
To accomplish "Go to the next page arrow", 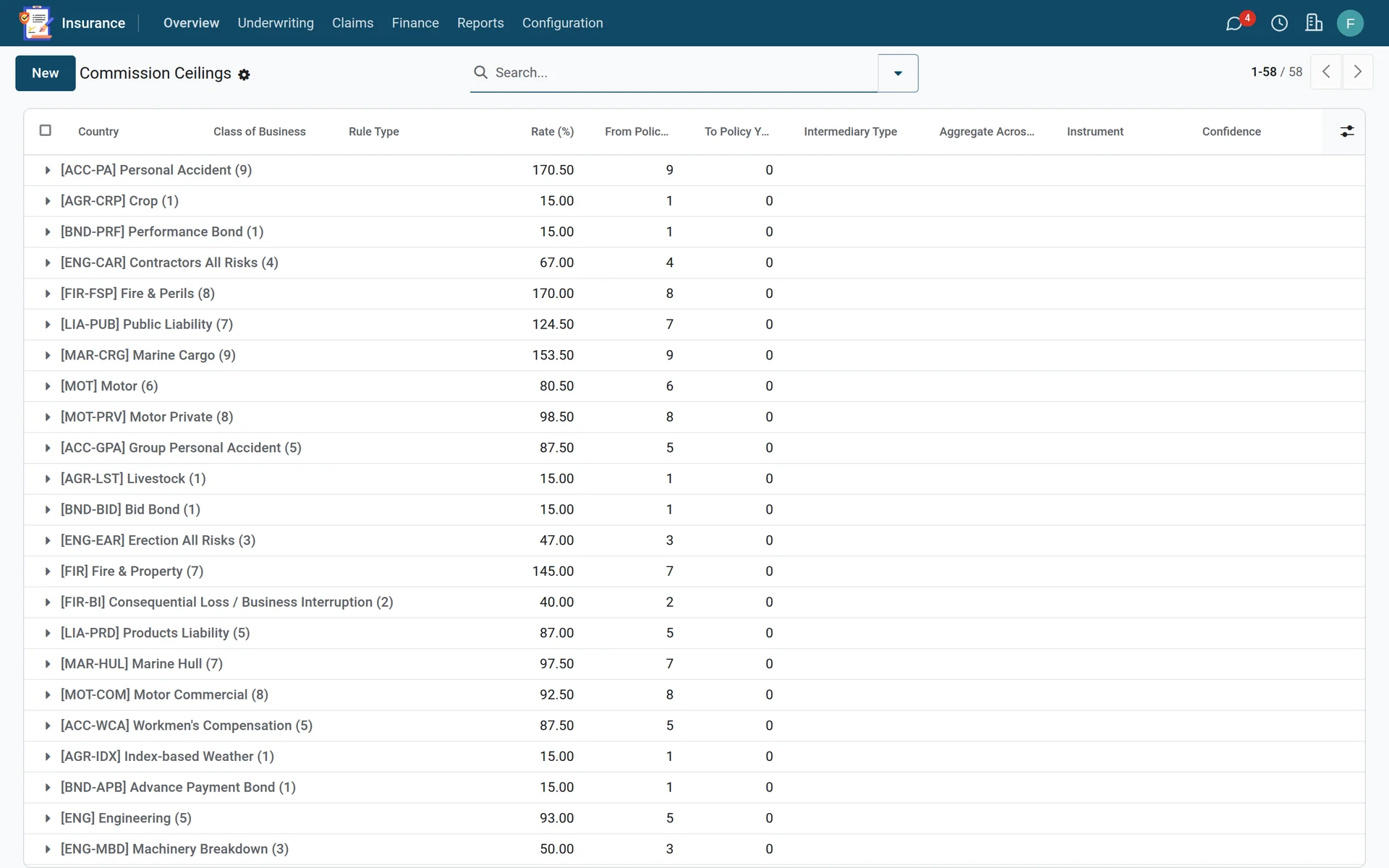I will pos(1358,72).
